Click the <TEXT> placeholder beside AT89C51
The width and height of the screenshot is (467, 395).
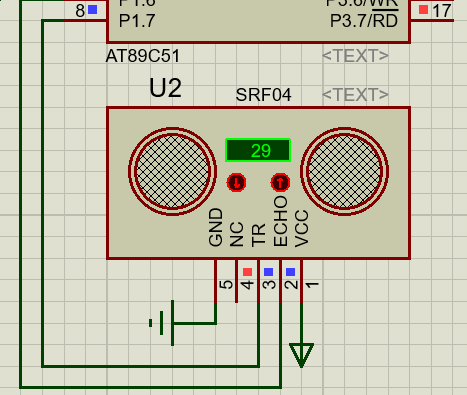click(355, 56)
